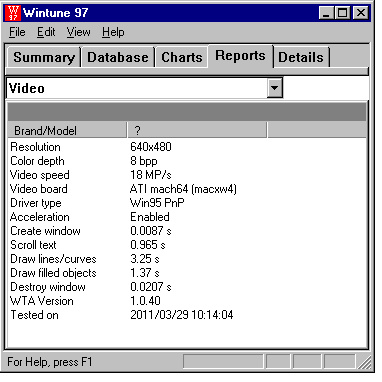This screenshot has height=382, width=382.
Task: Click the '18 MP/s' value
Action: tap(151, 175)
